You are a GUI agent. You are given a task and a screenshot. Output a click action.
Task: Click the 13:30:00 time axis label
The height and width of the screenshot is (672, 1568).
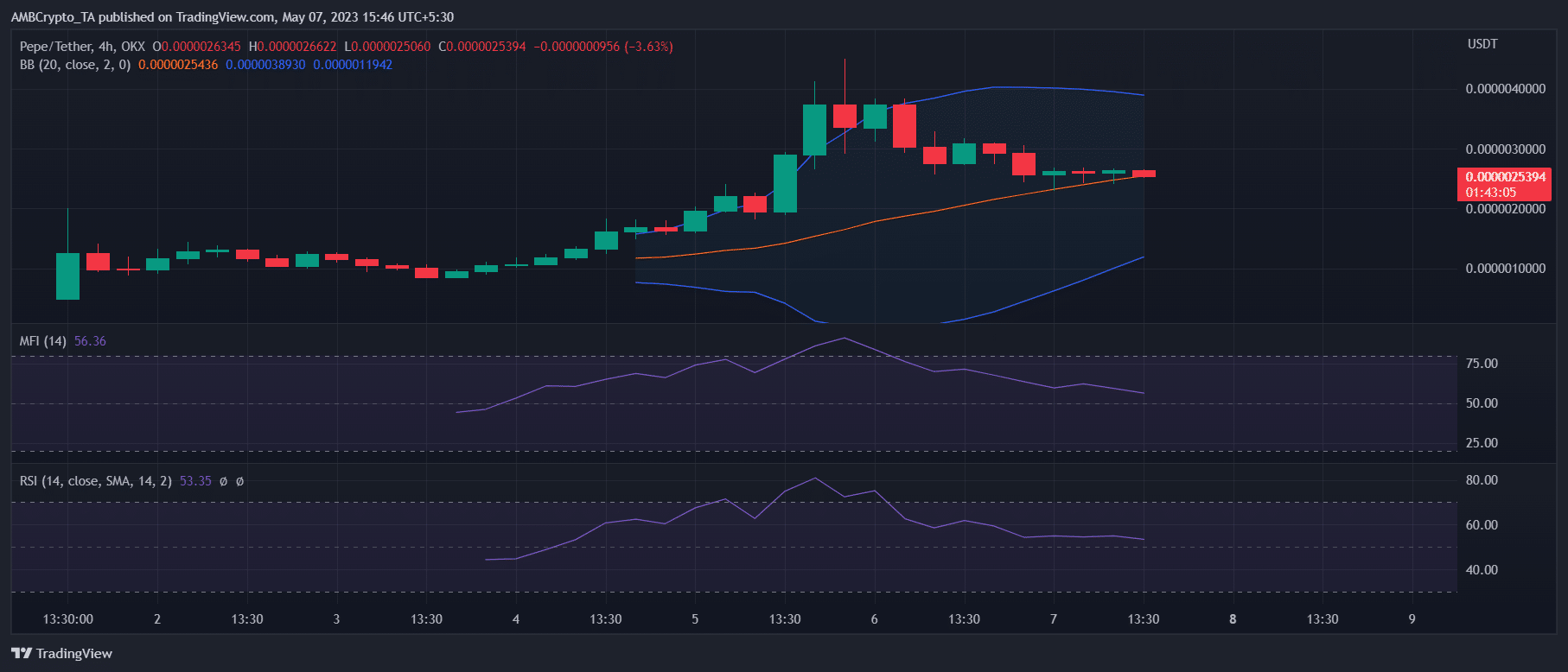tap(68, 619)
